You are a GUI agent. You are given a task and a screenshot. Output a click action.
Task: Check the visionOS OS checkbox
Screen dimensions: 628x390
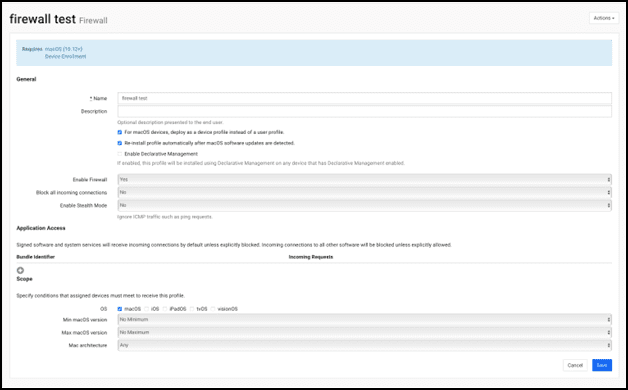tap(213, 309)
